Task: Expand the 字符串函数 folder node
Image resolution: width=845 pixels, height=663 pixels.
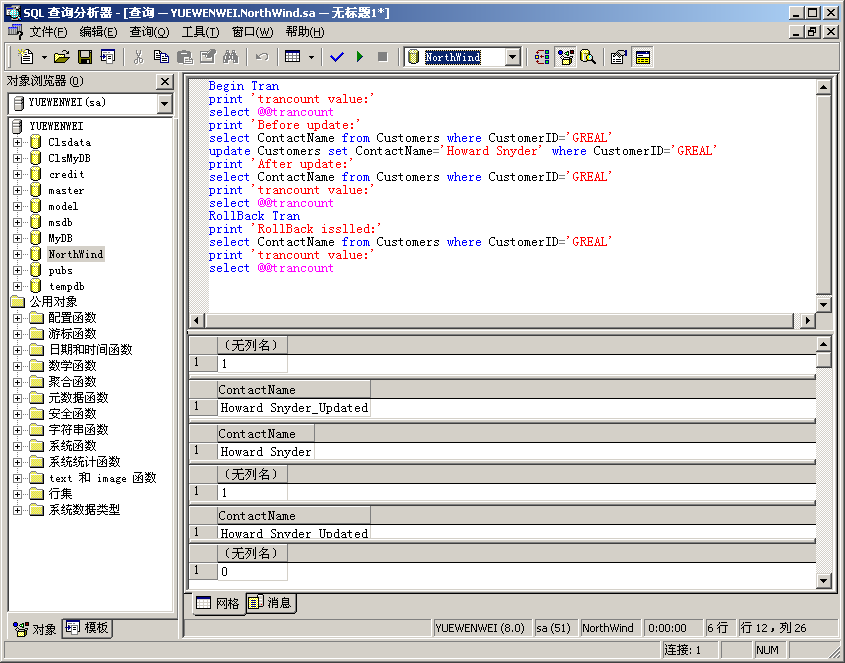Action: pos(17,430)
